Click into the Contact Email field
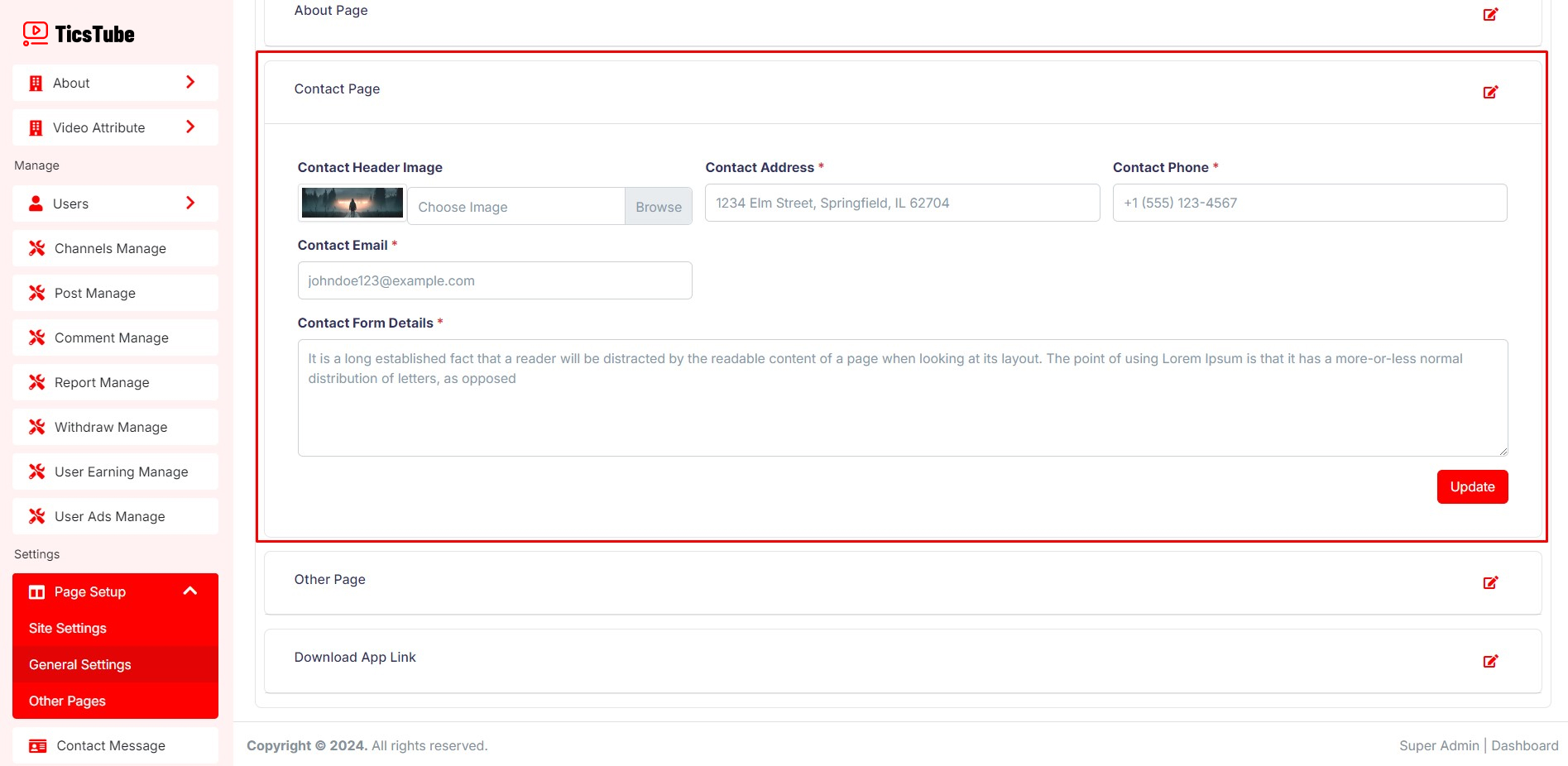This screenshot has width=1568, height=766. tap(495, 280)
